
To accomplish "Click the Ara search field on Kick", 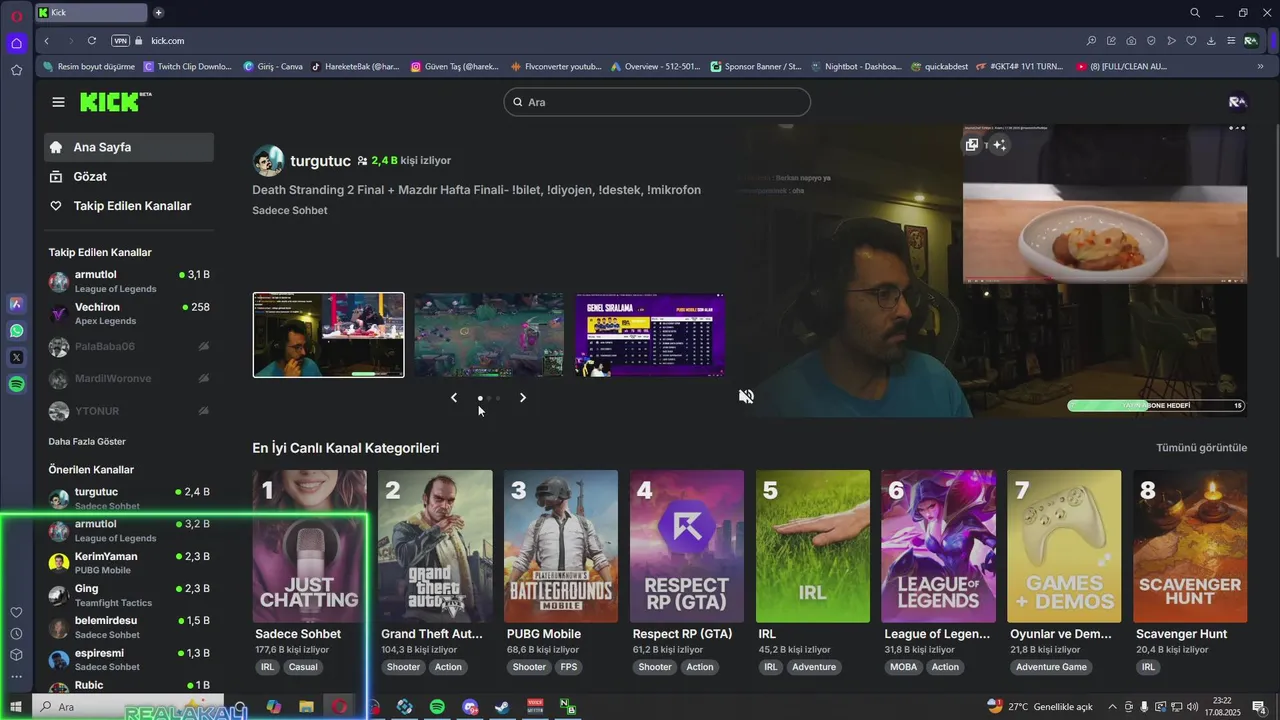I will pyautogui.click(x=657, y=102).
